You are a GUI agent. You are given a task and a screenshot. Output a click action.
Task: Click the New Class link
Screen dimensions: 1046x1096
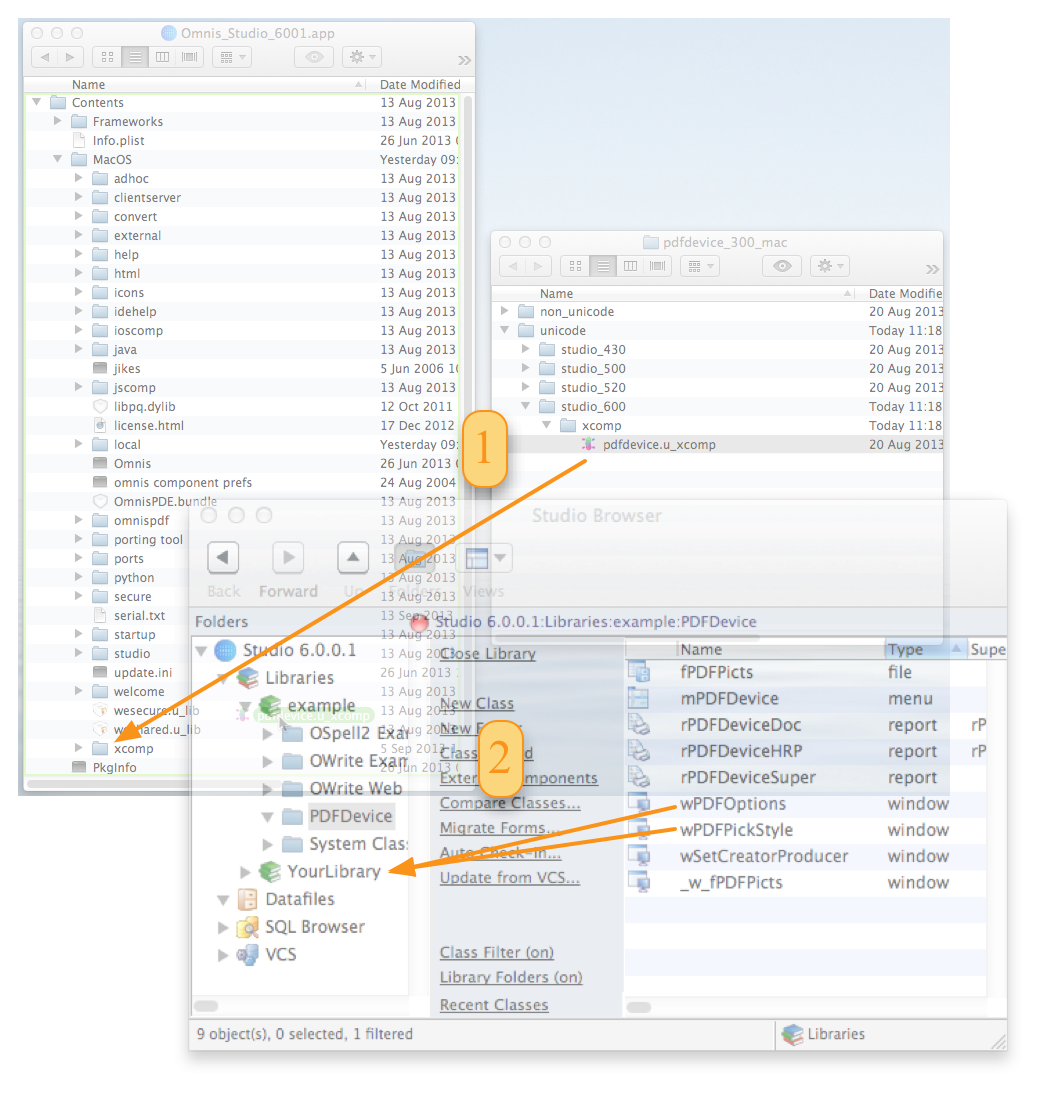477,703
